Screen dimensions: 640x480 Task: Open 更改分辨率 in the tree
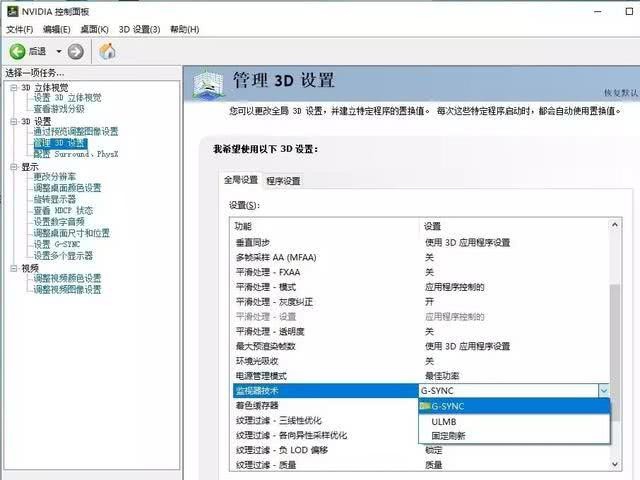55,177
